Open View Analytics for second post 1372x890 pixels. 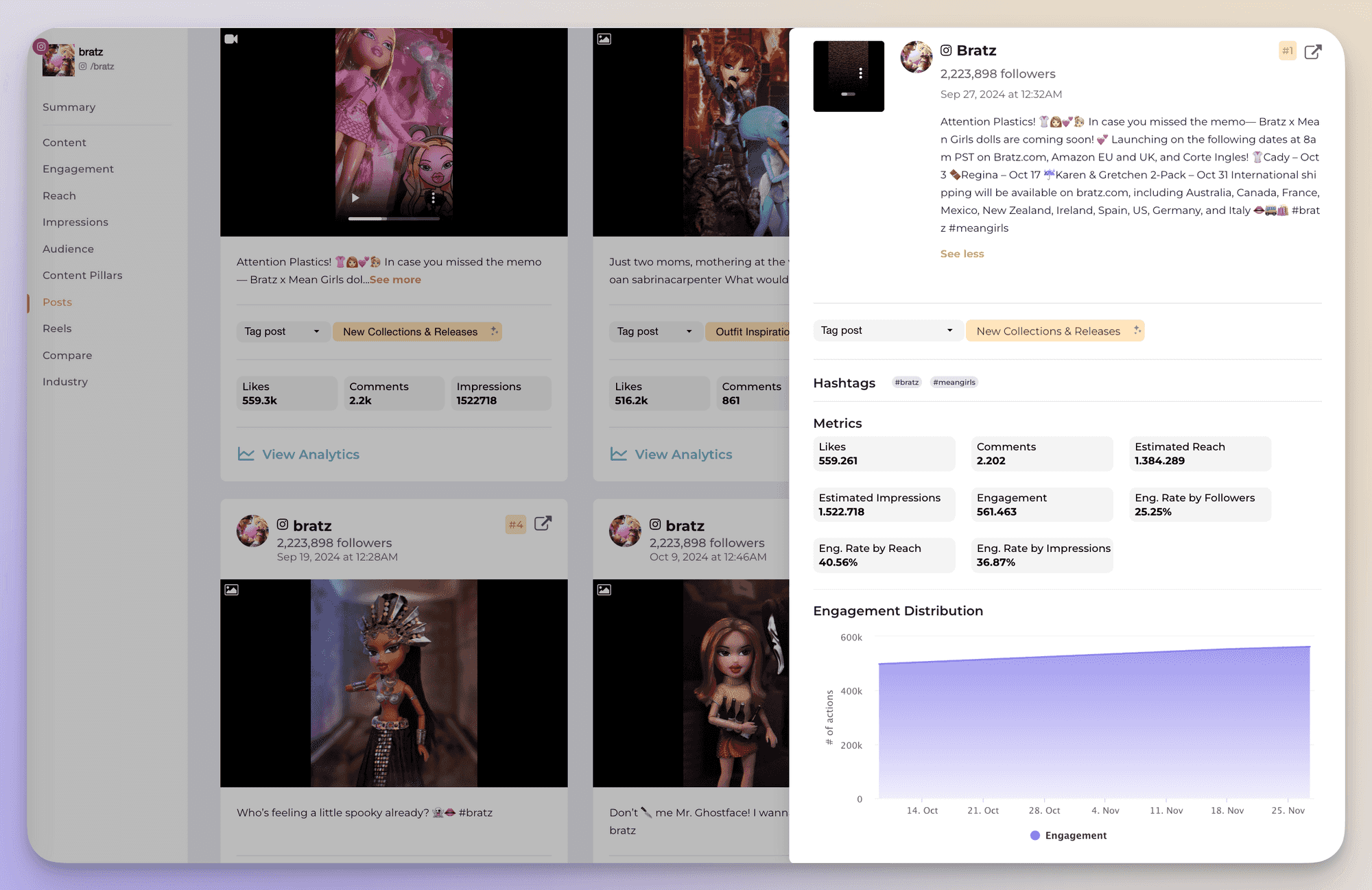click(683, 454)
